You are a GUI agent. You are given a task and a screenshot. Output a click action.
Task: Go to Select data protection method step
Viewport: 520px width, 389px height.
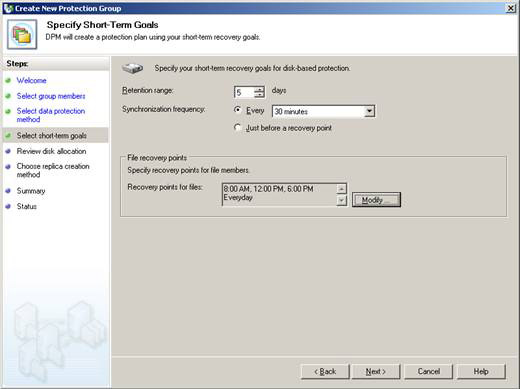(51, 115)
